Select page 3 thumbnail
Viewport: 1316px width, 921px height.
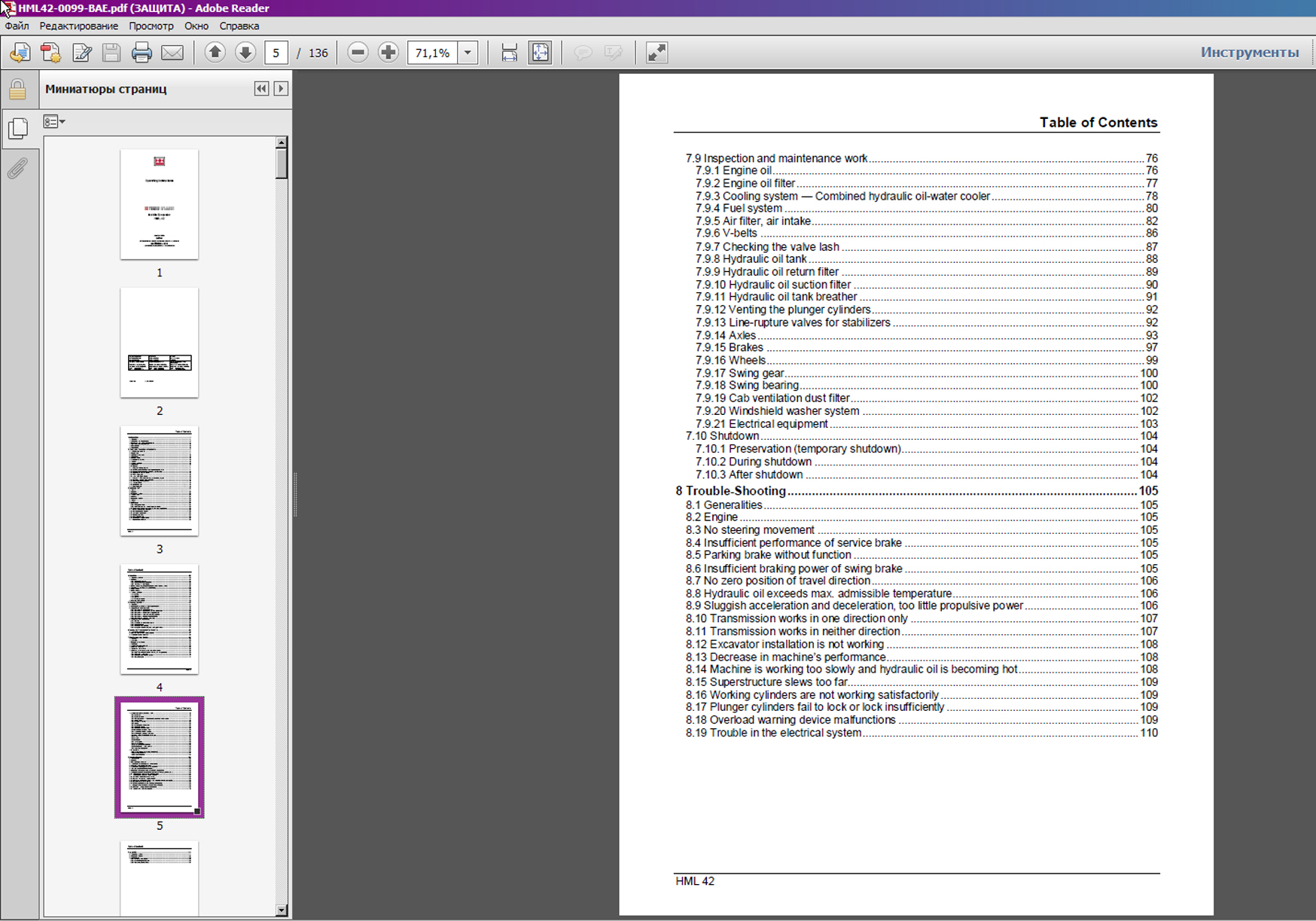159,481
